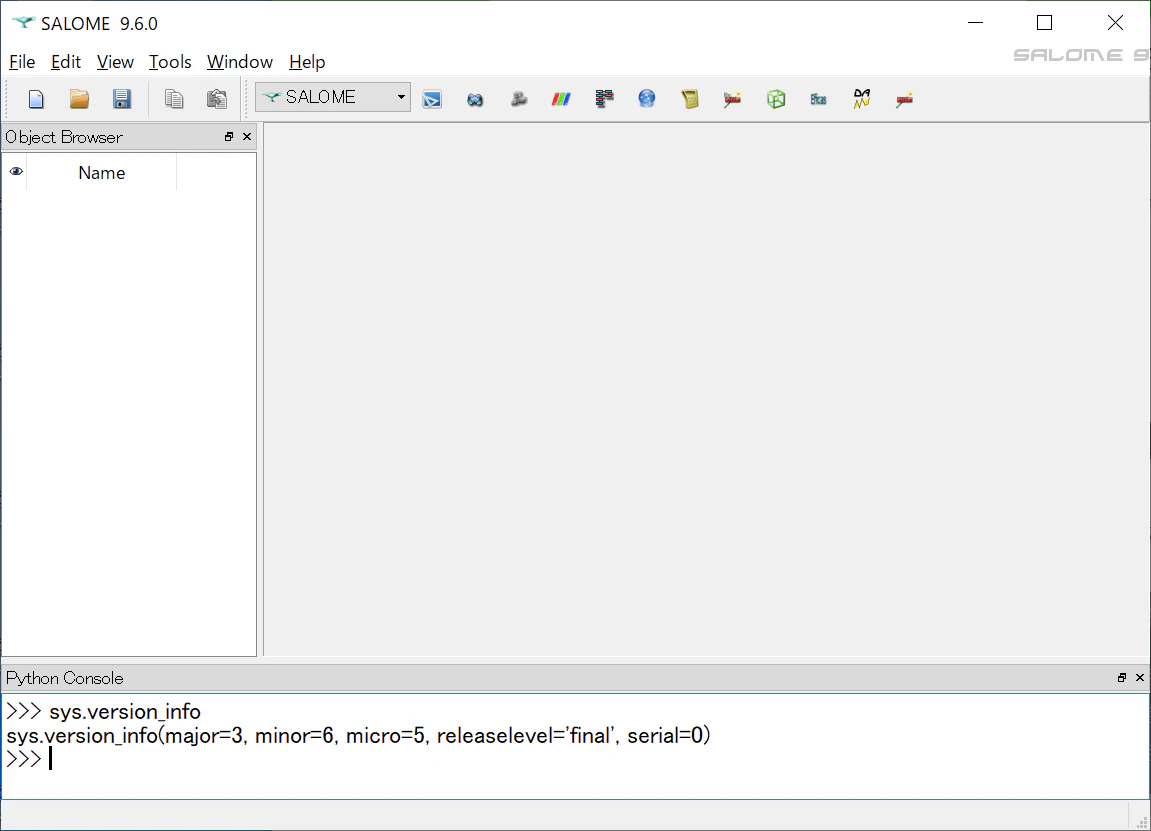Image resolution: width=1151 pixels, height=831 pixels.
Task: Click the Copy toolbar icon
Action: coord(174,98)
